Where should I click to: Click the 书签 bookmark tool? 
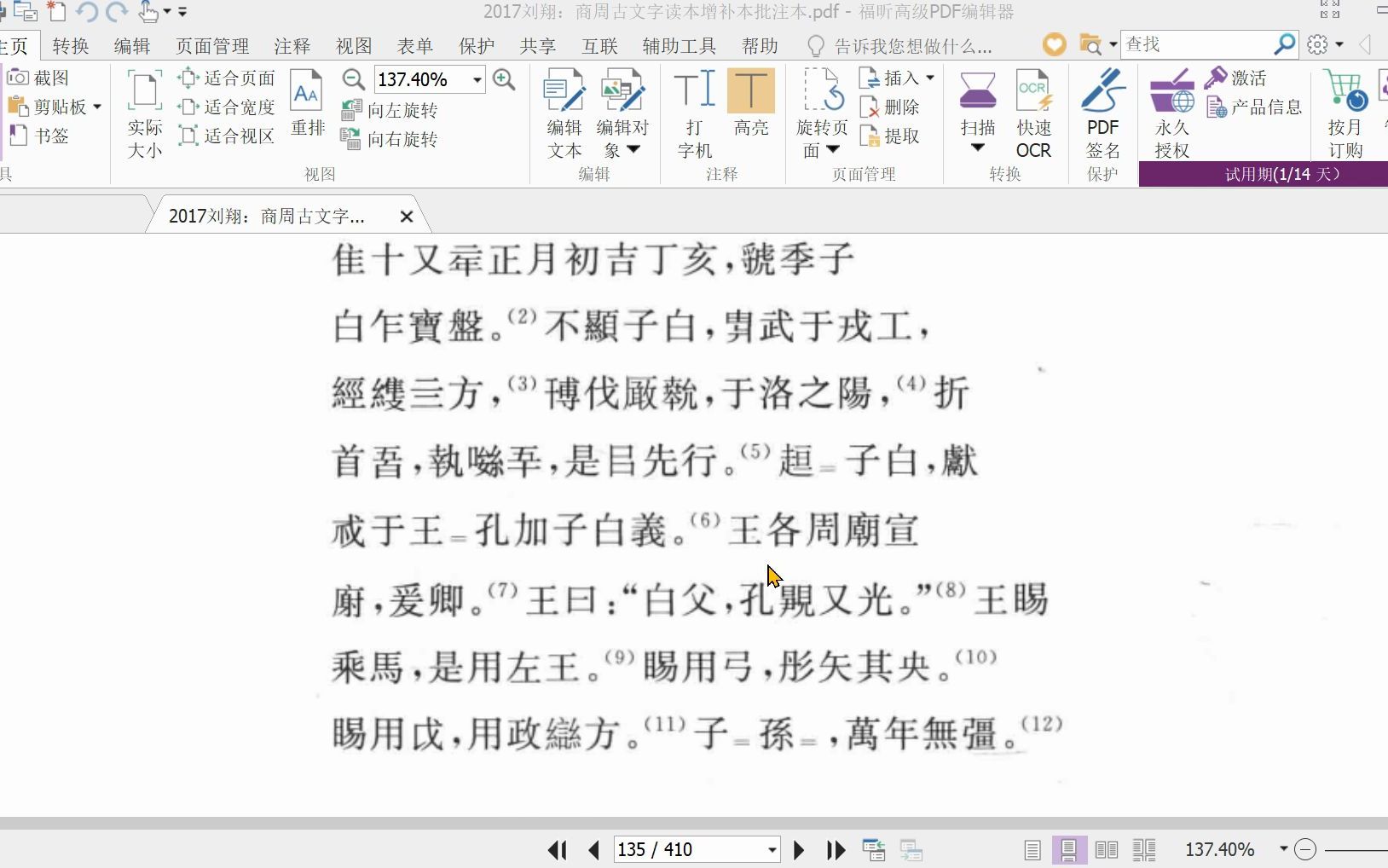point(38,136)
